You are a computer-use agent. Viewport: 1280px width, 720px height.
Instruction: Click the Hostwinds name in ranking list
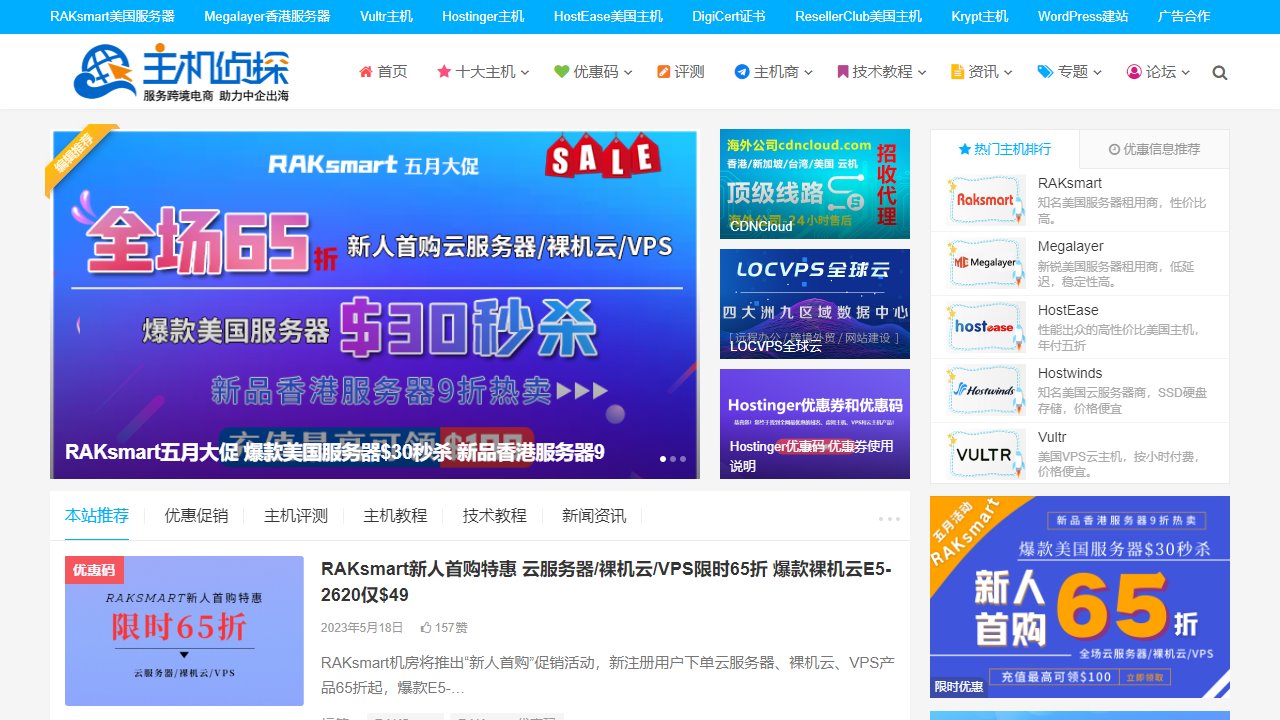[x=1070, y=373]
